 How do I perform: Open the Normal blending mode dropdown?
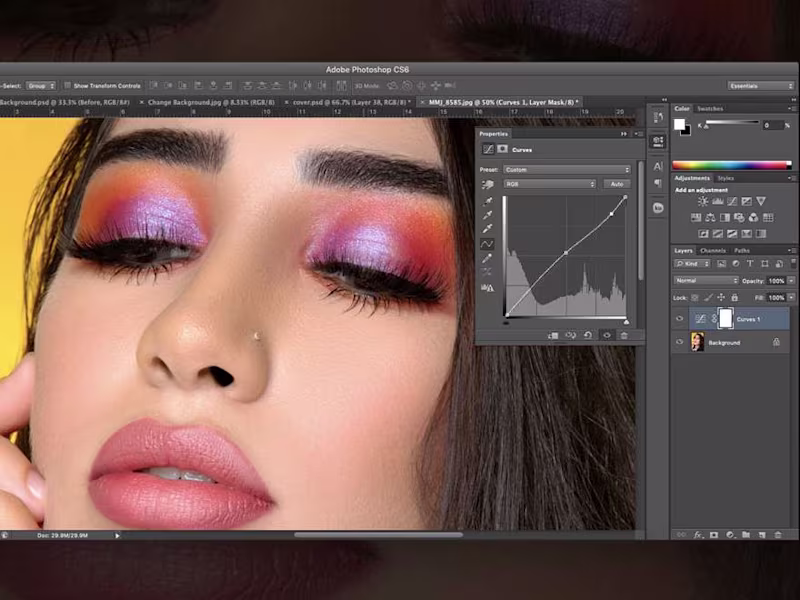[x=700, y=280]
